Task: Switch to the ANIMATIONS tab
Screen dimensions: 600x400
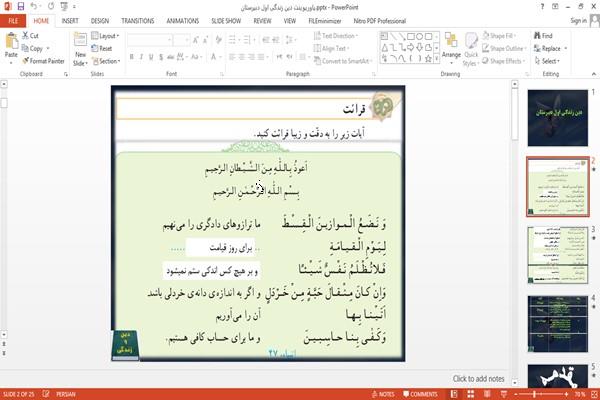Action: pos(183,21)
